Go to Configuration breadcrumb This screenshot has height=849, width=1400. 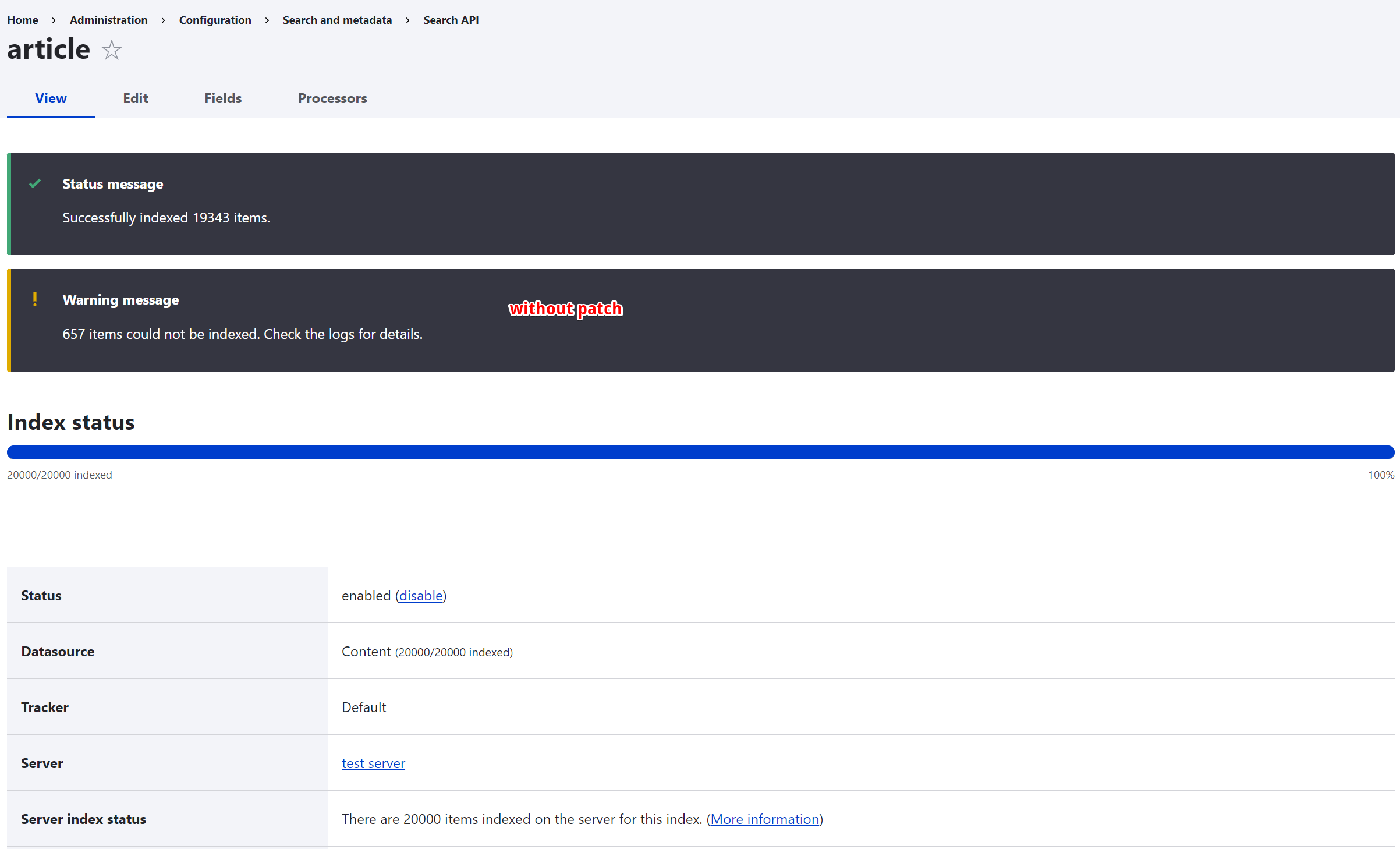(215, 20)
